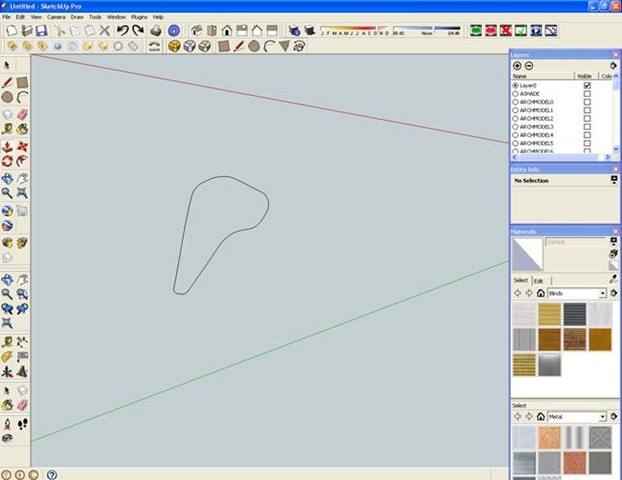Image resolution: width=622 pixels, height=480 pixels.
Task: Click the Open file folder icon
Action: pos(27,31)
